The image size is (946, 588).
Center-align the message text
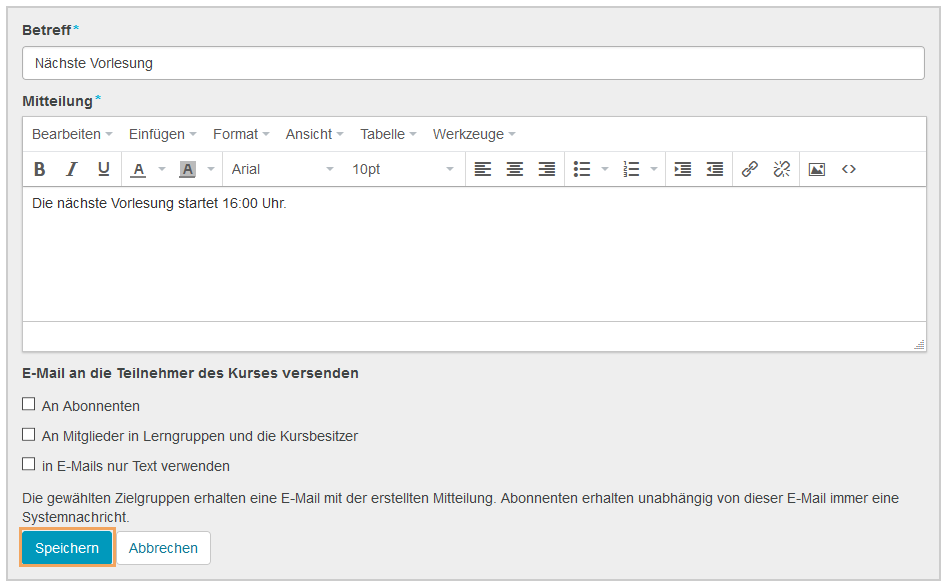(515, 168)
